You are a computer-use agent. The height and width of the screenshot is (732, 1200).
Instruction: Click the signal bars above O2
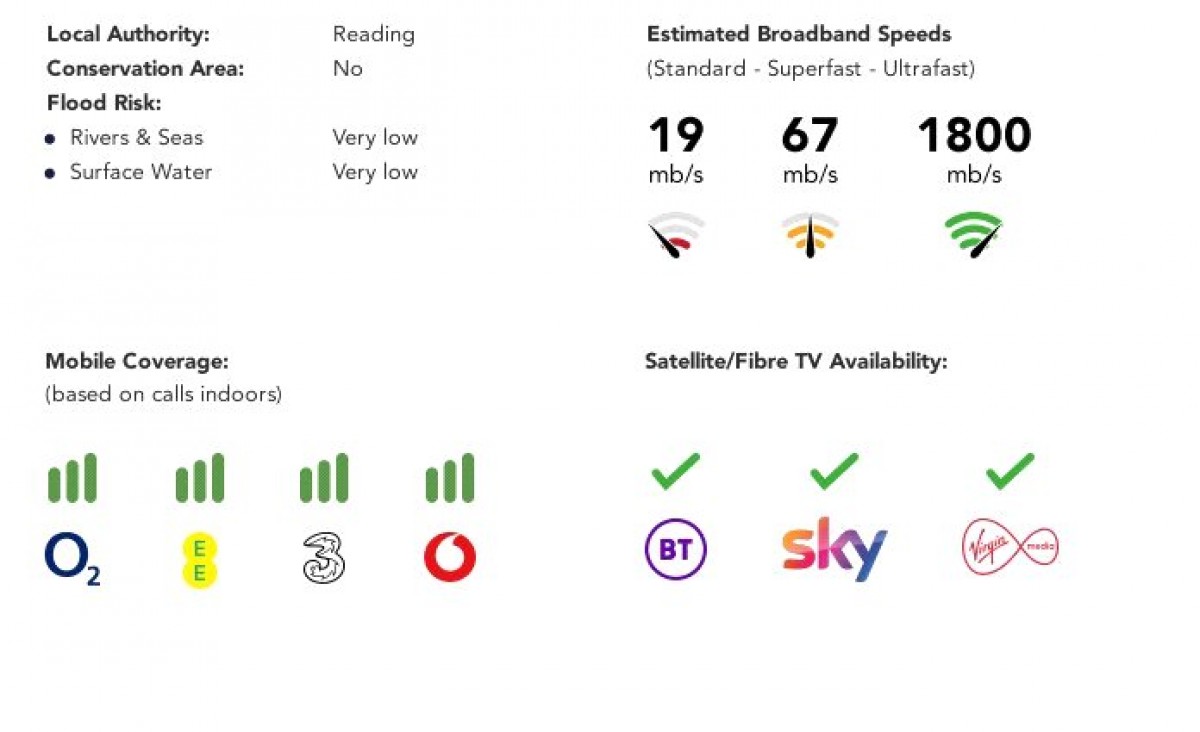pyautogui.click(x=73, y=478)
